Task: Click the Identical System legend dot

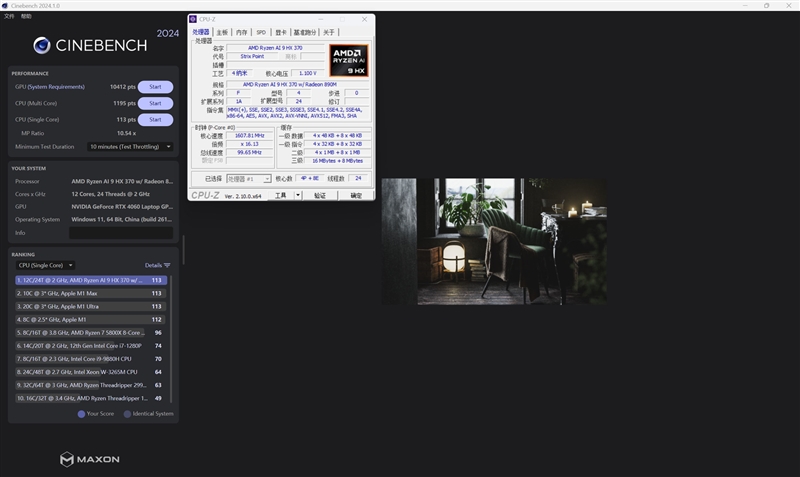Action: coord(127,414)
